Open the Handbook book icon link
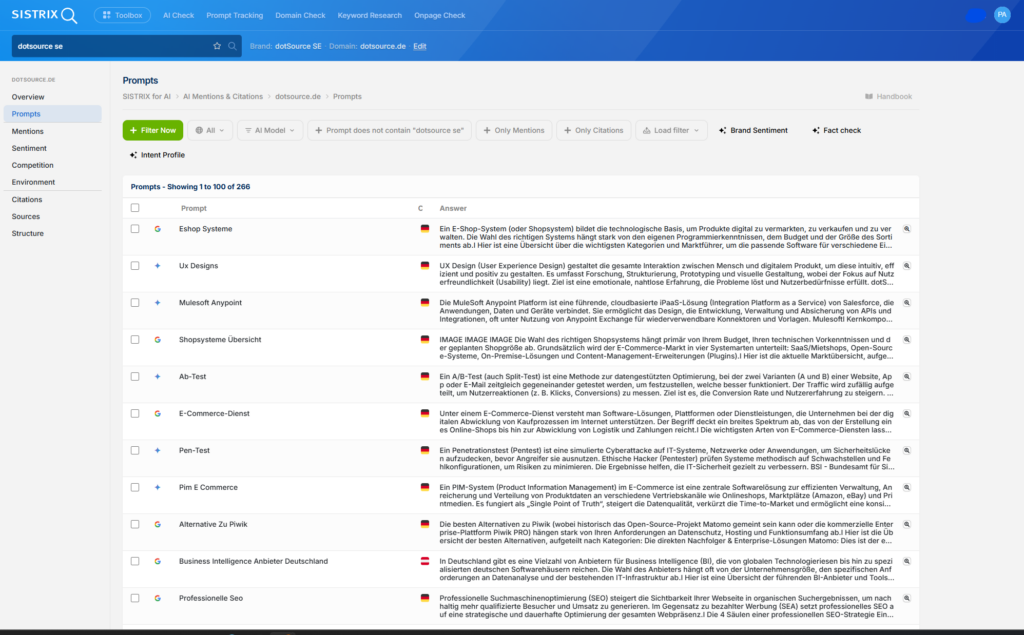This screenshot has height=635, width=1024. (x=869, y=96)
